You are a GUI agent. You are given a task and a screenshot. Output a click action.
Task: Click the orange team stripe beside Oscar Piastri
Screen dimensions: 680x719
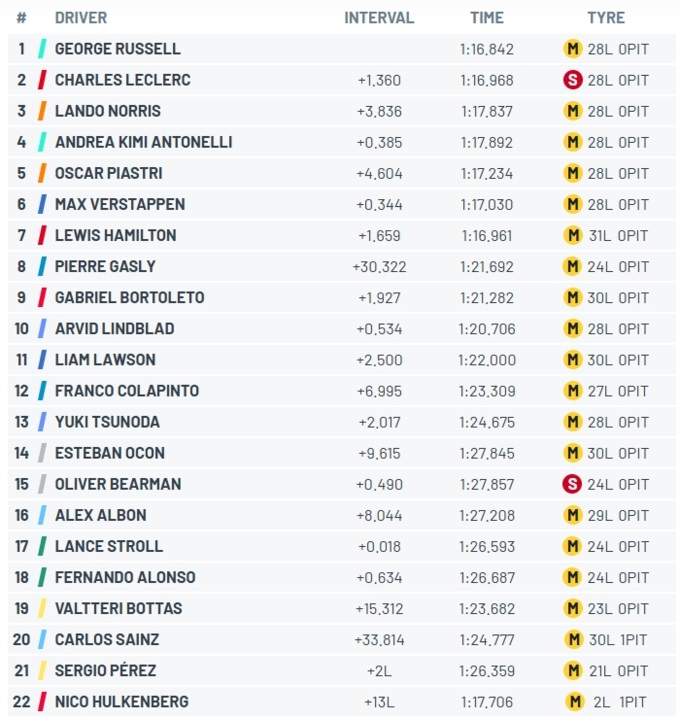42,173
